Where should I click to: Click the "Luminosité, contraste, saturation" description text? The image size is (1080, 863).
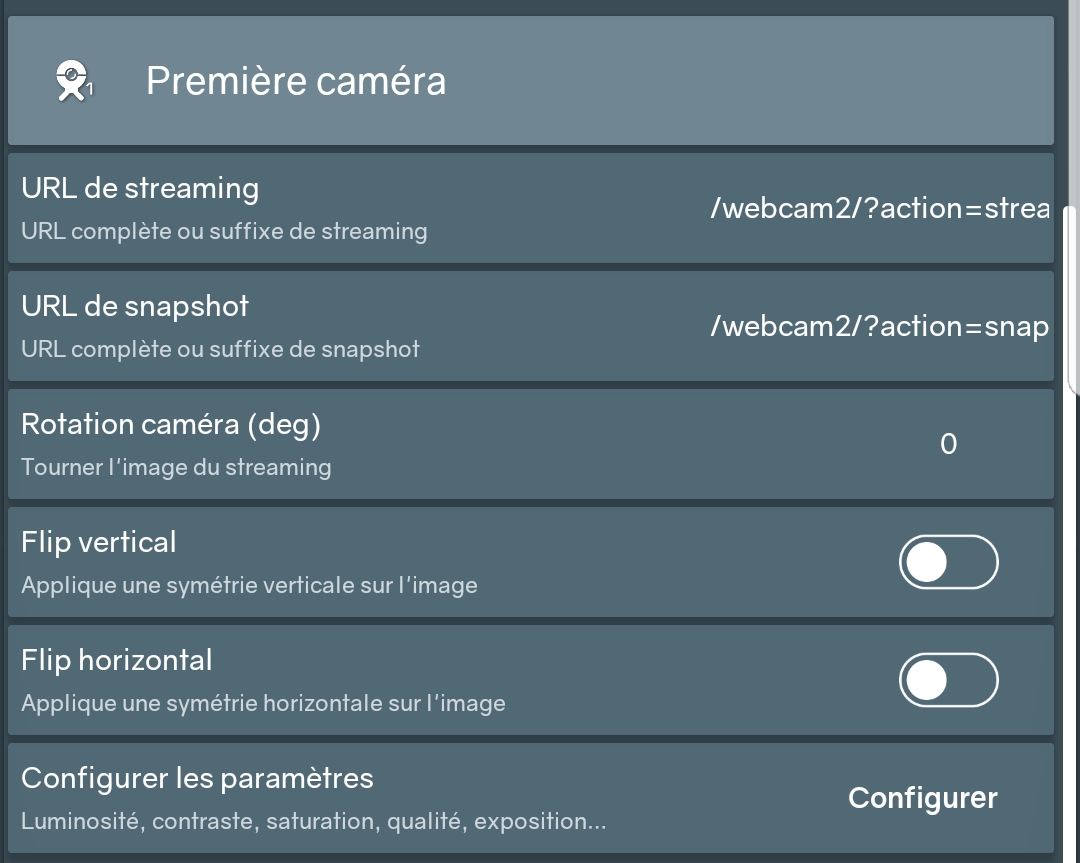313,822
